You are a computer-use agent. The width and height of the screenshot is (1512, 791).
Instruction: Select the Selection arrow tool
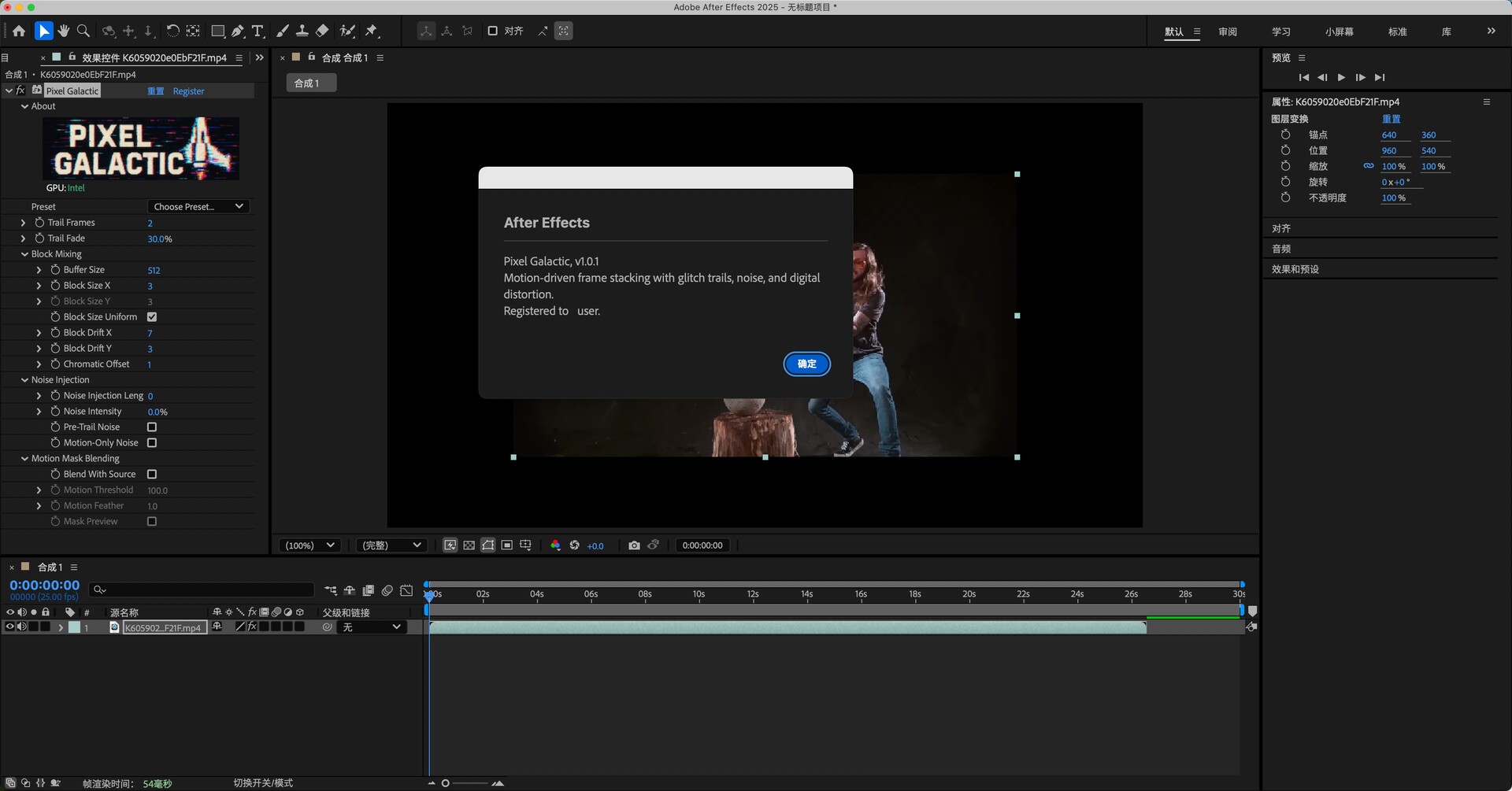[44, 31]
